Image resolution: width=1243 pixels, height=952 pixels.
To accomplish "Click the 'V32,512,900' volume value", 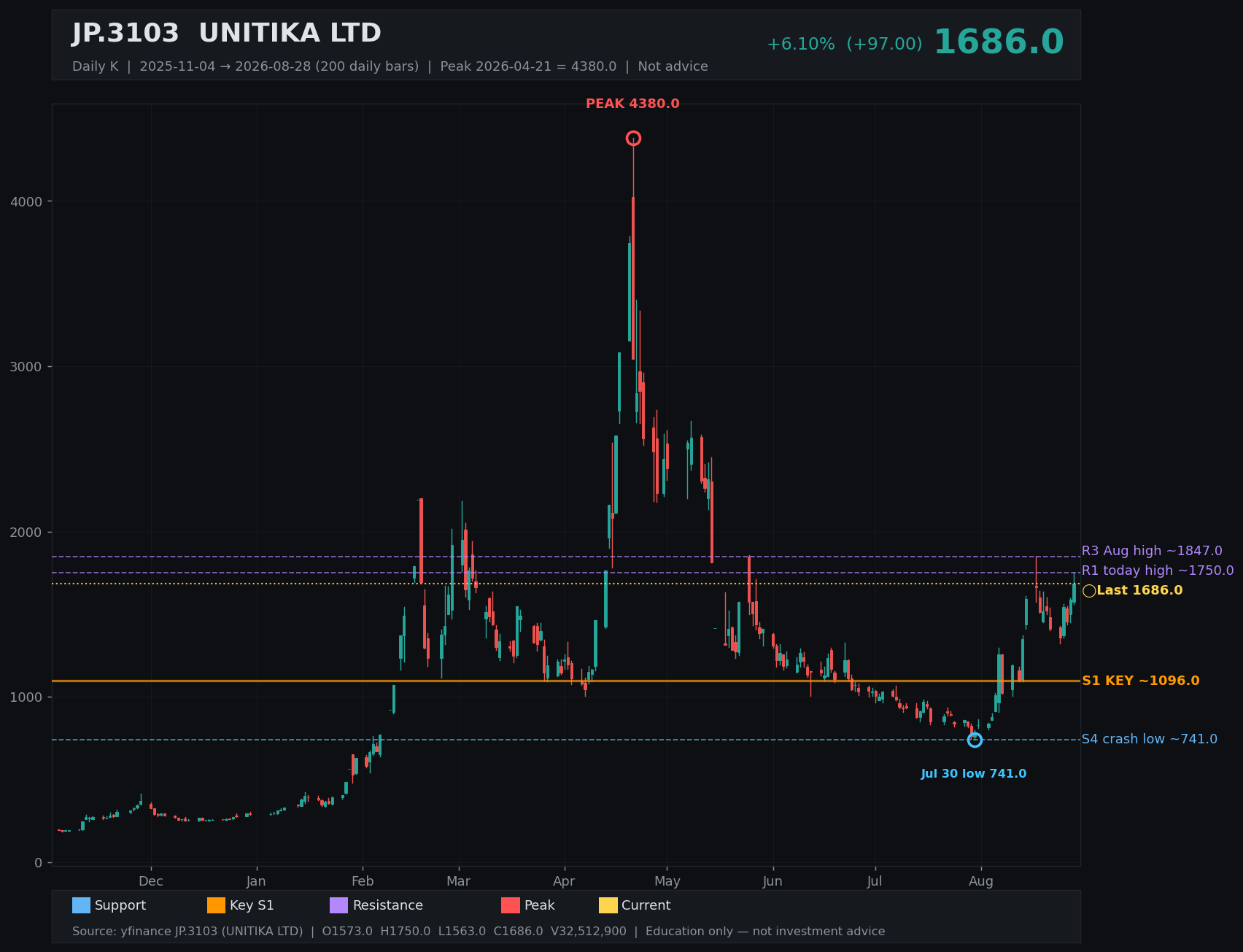I will pos(587,932).
